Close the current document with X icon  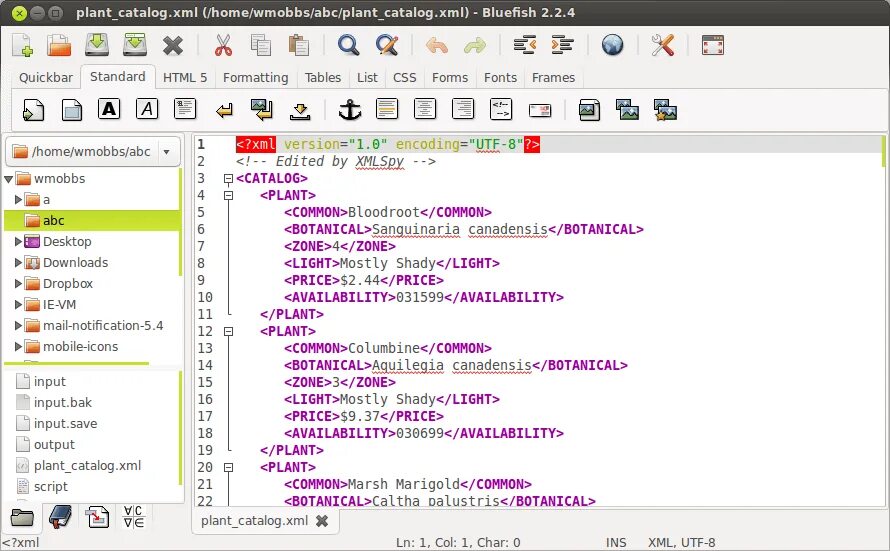coord(173,45)
